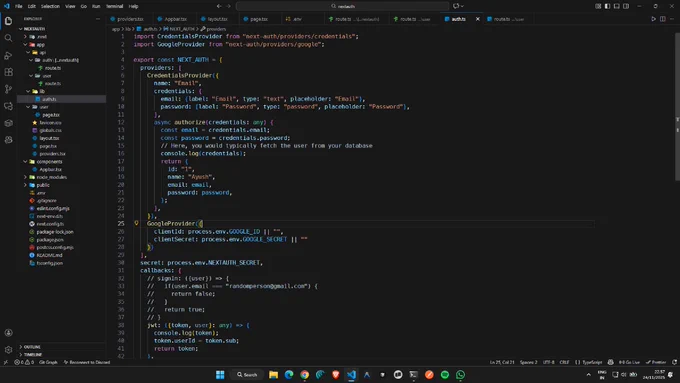Open the Terminal menu
The width and height of the screenshot is (680, 383).
(114, 6)
